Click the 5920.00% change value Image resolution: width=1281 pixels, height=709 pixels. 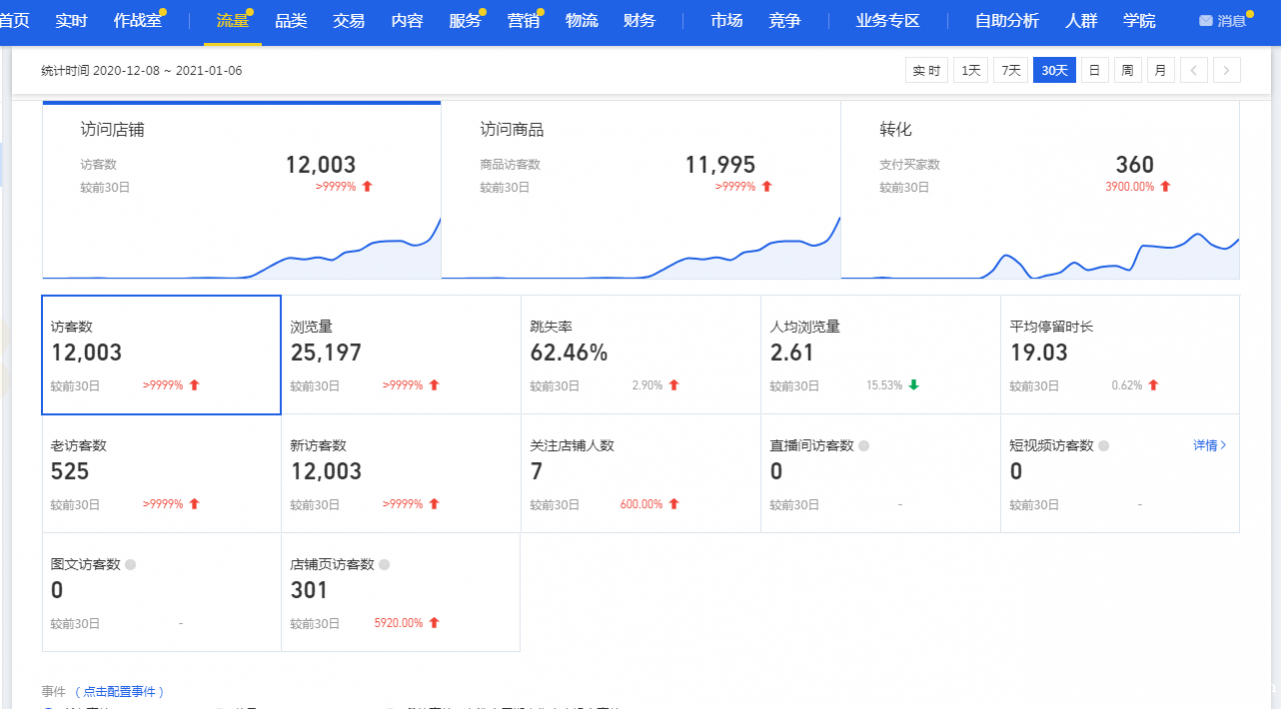(x=399, y=623)
